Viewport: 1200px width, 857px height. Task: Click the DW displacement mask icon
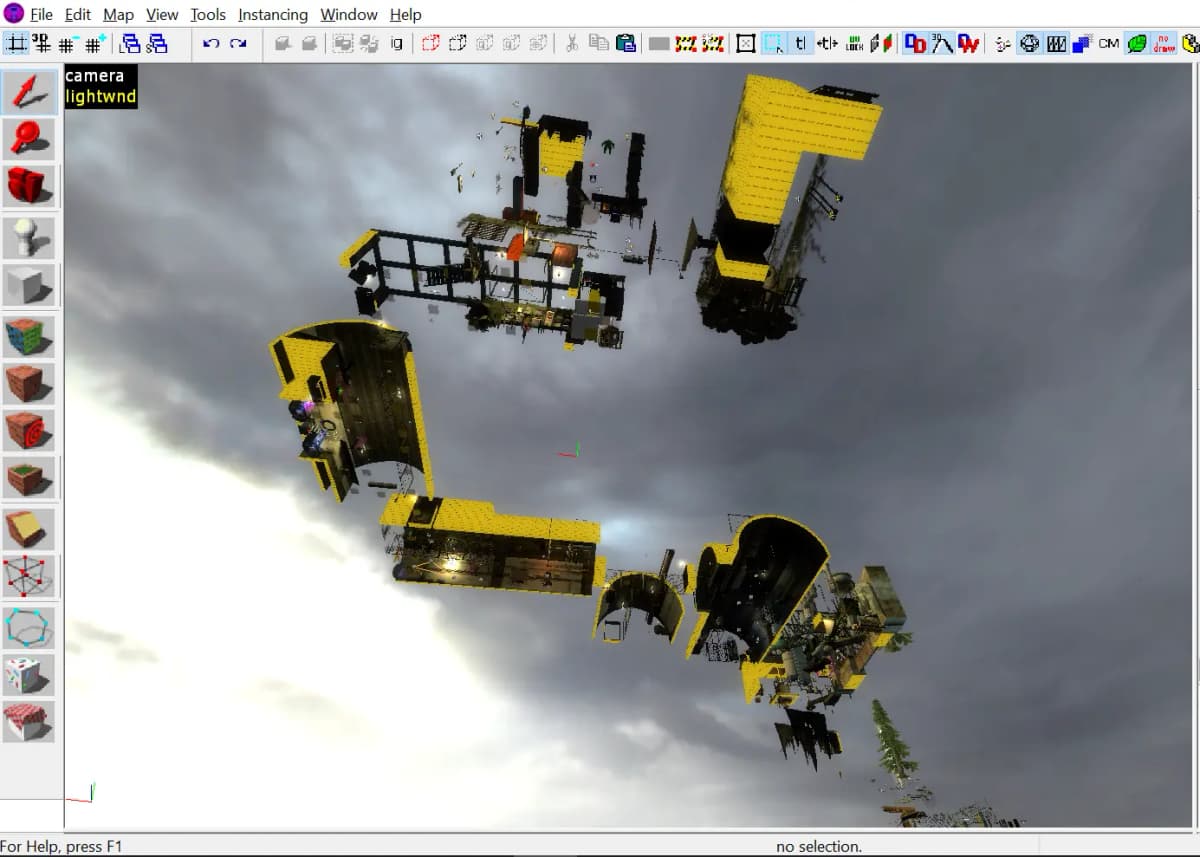click(x=969, y=43)
